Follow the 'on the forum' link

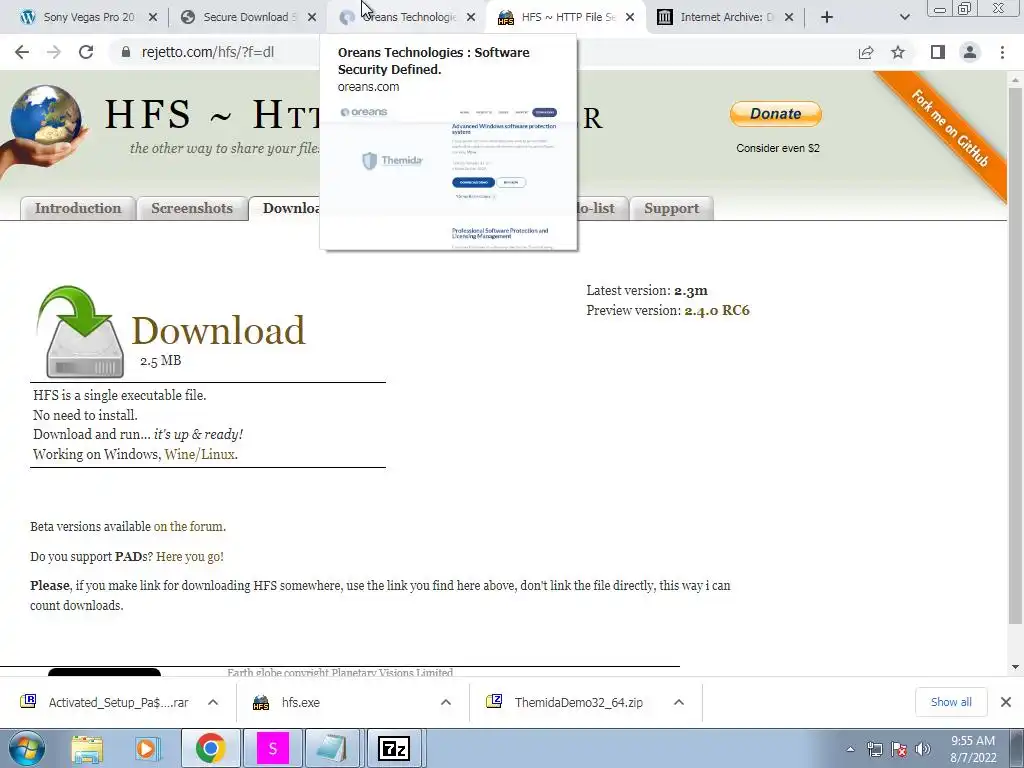coord(188,526)
